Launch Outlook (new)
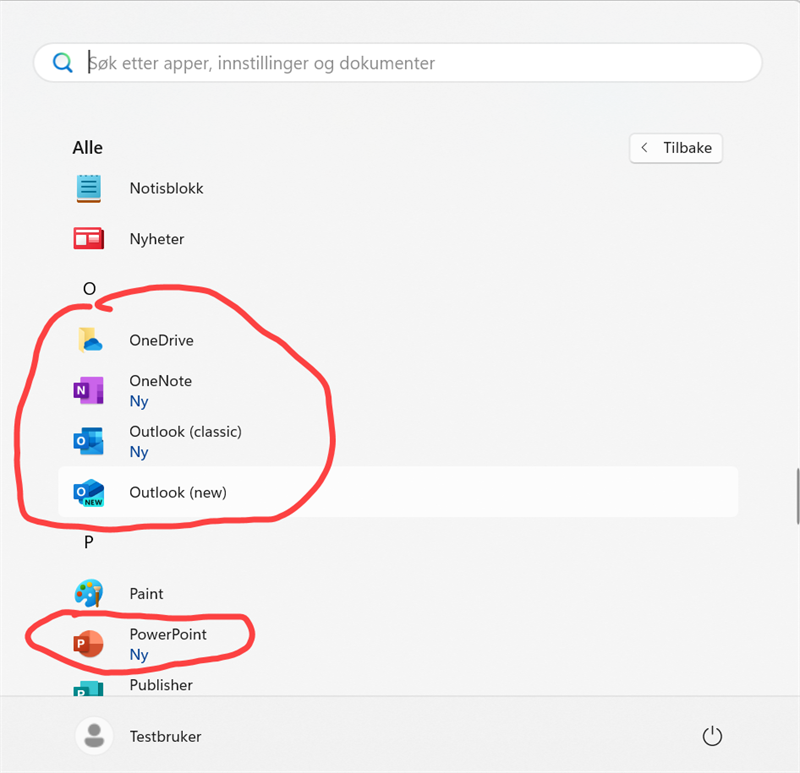The height and width of the screenshot is (773, 800). point(178,492)
